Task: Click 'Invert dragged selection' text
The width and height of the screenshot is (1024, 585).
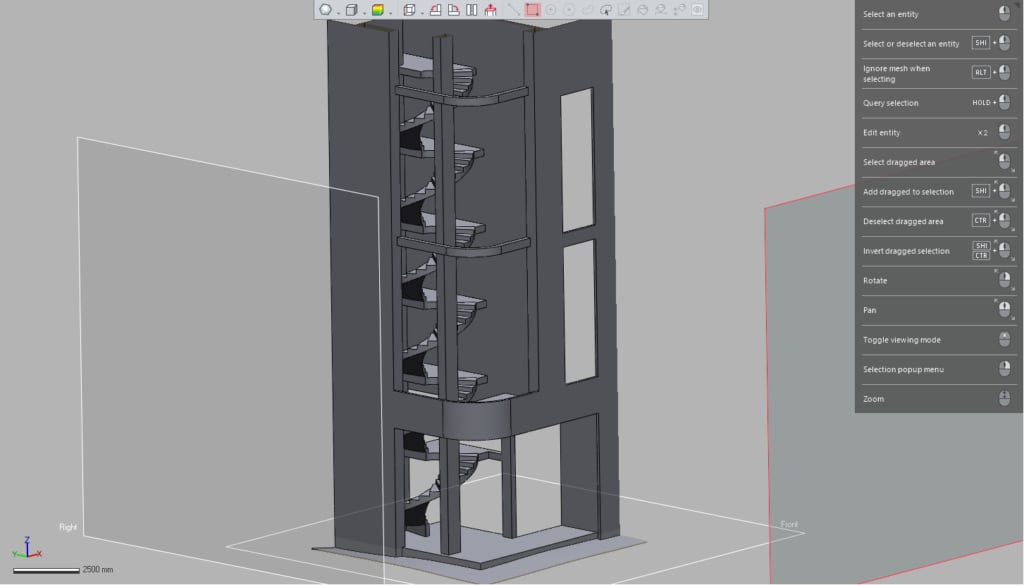Action: (x=906, y=251)
